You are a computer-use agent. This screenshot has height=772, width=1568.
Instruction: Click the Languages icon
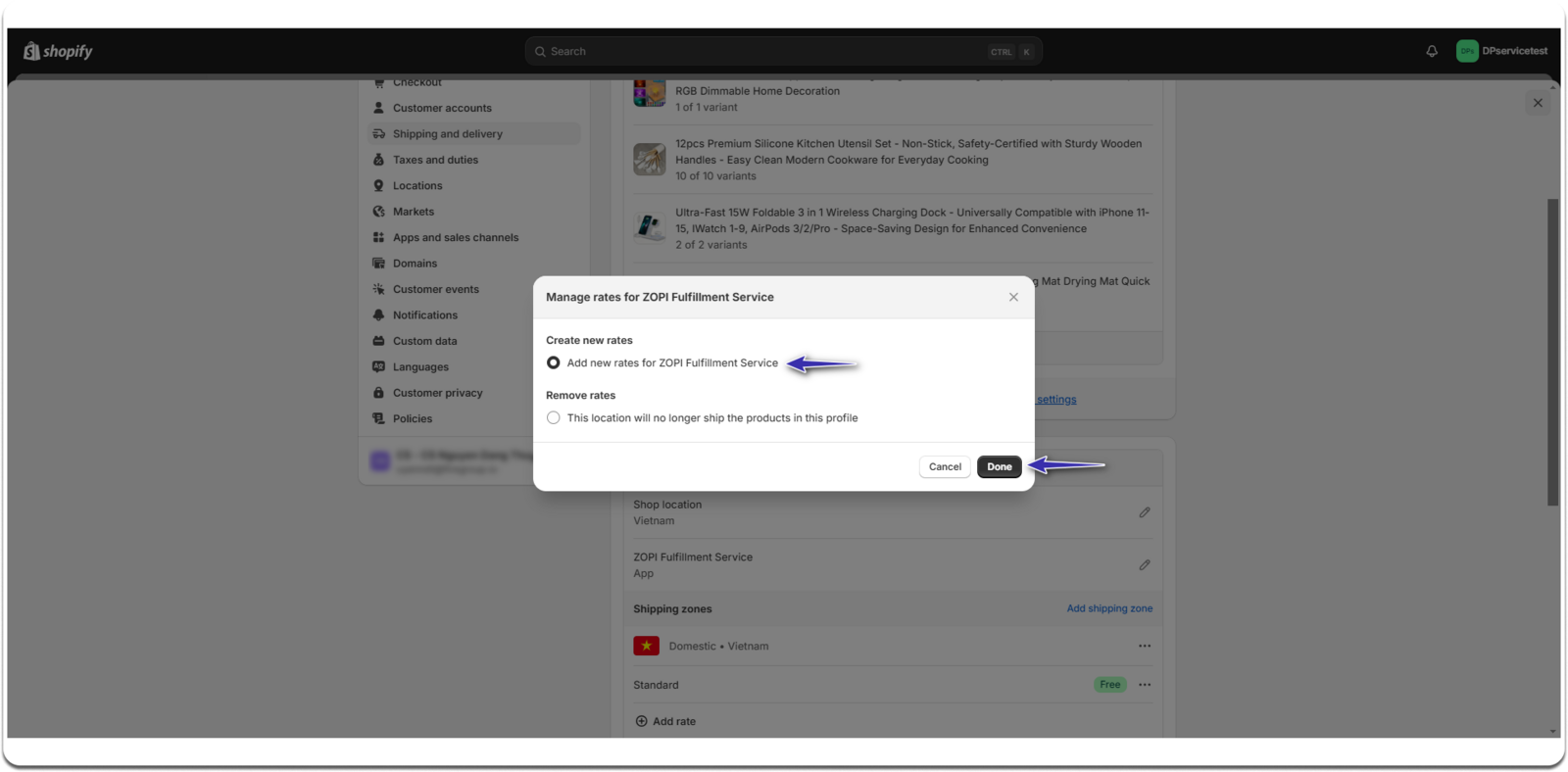tap(378, 367)
